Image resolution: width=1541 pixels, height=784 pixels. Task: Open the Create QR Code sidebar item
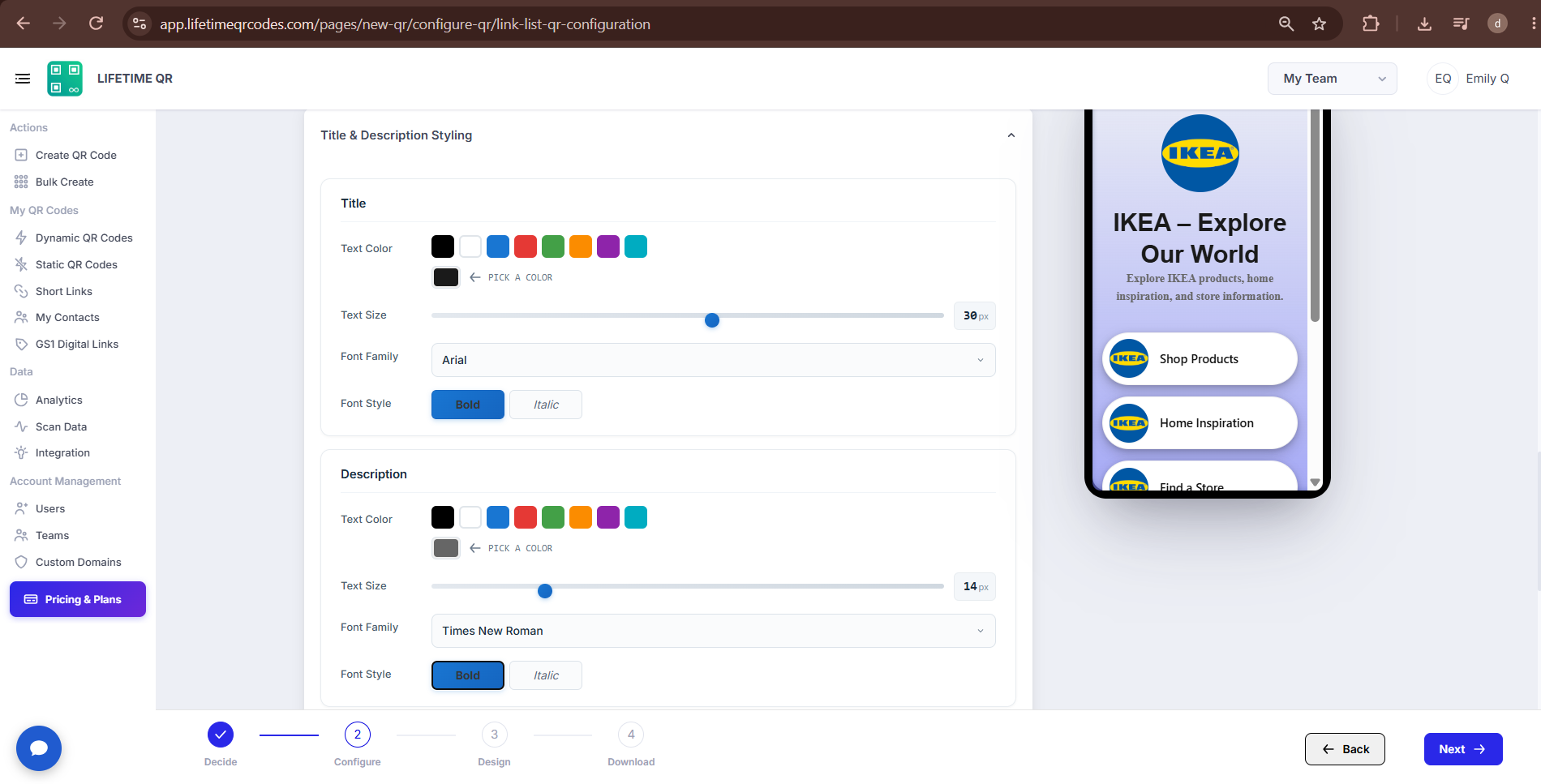click(77, 155)
